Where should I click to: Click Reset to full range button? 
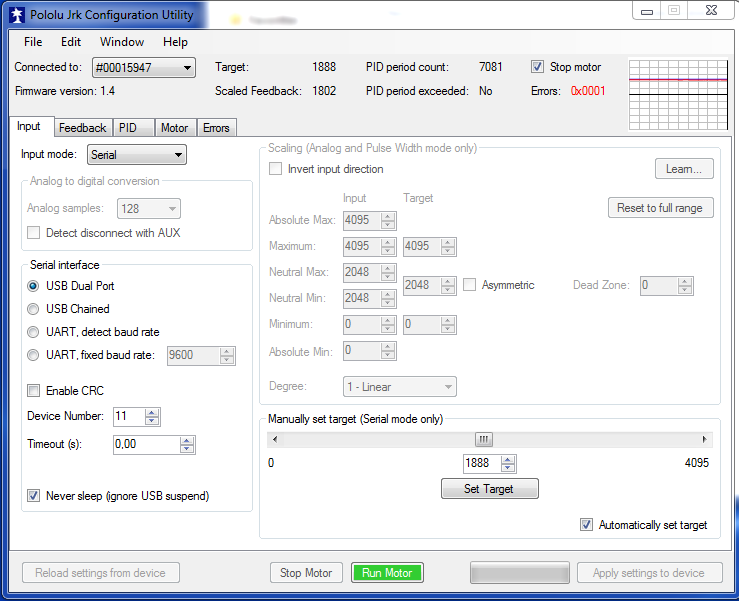(x=660, y=208)
